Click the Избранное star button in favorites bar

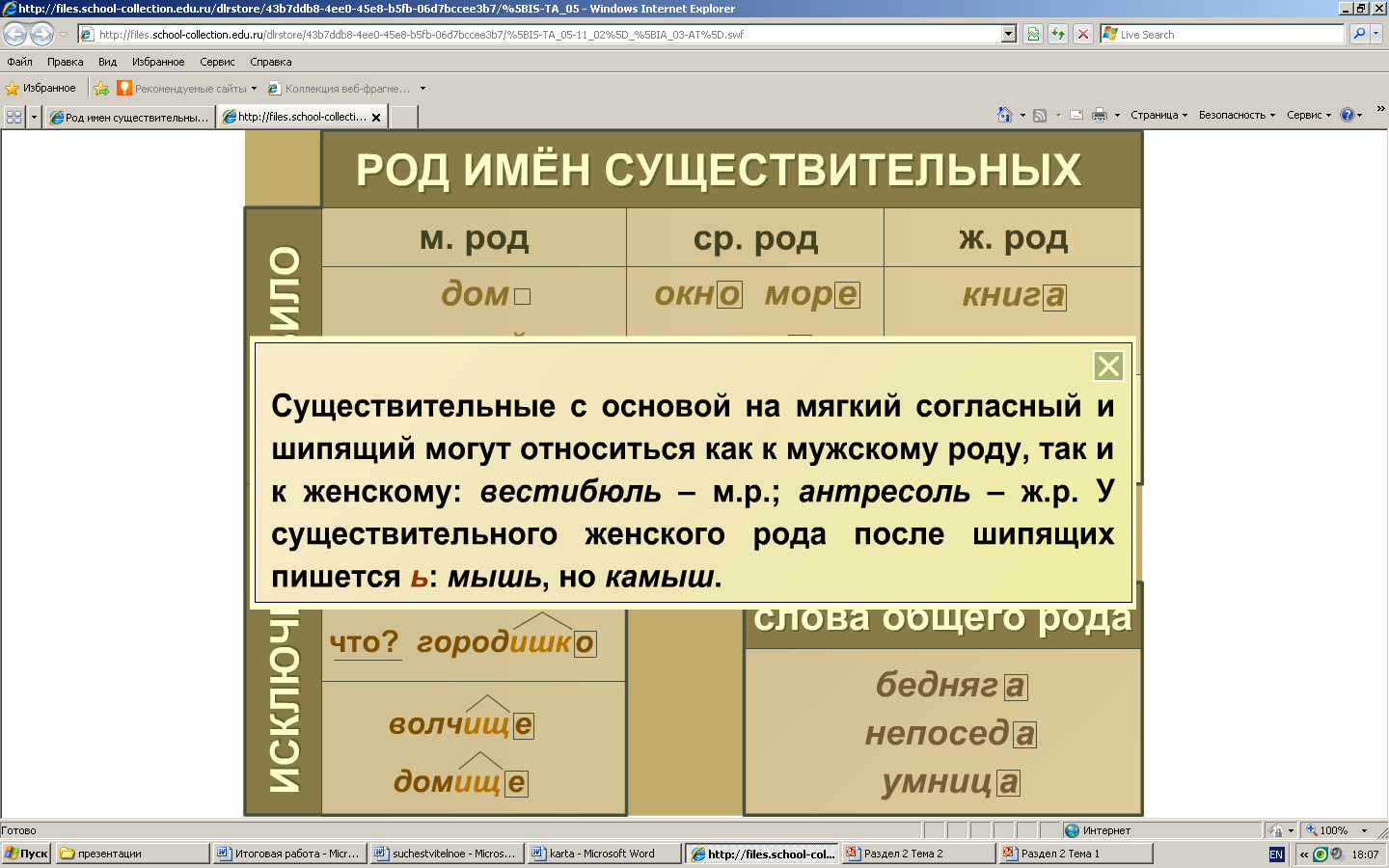(41, 88)
